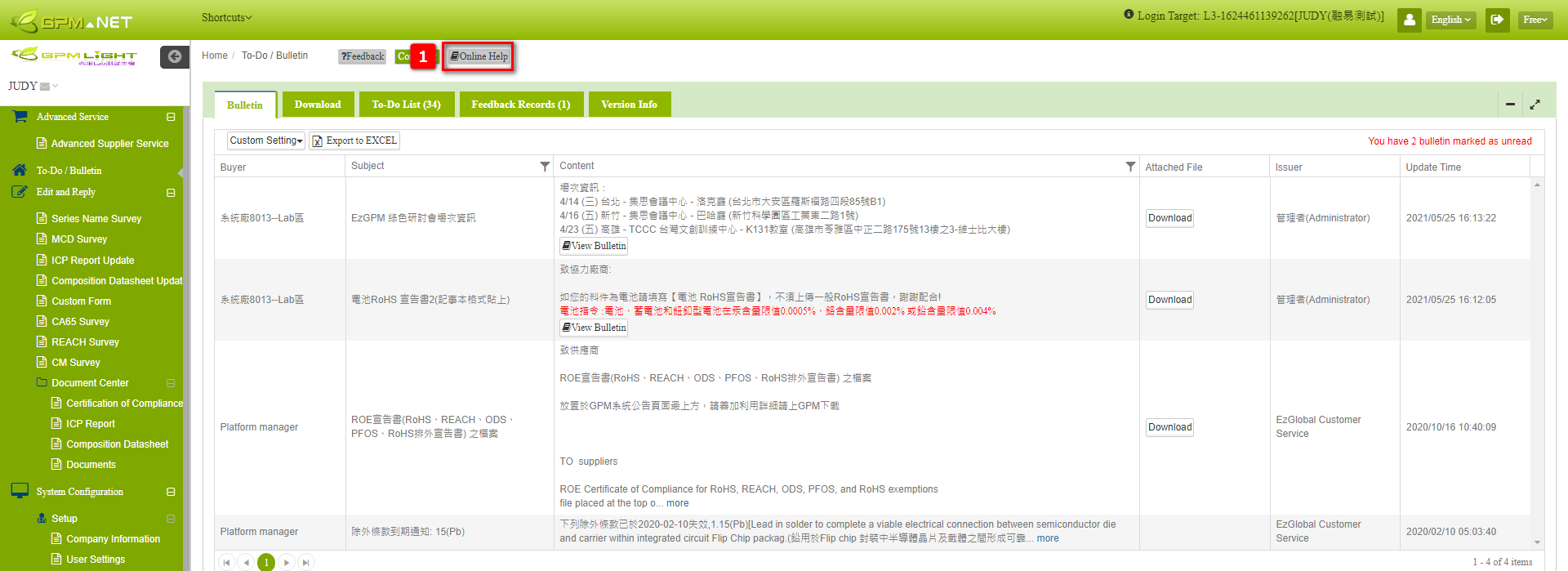Click the GPM Light logo in sidebar
Image resolution: width=1568 pixels, height=571 pixels.
73,56
